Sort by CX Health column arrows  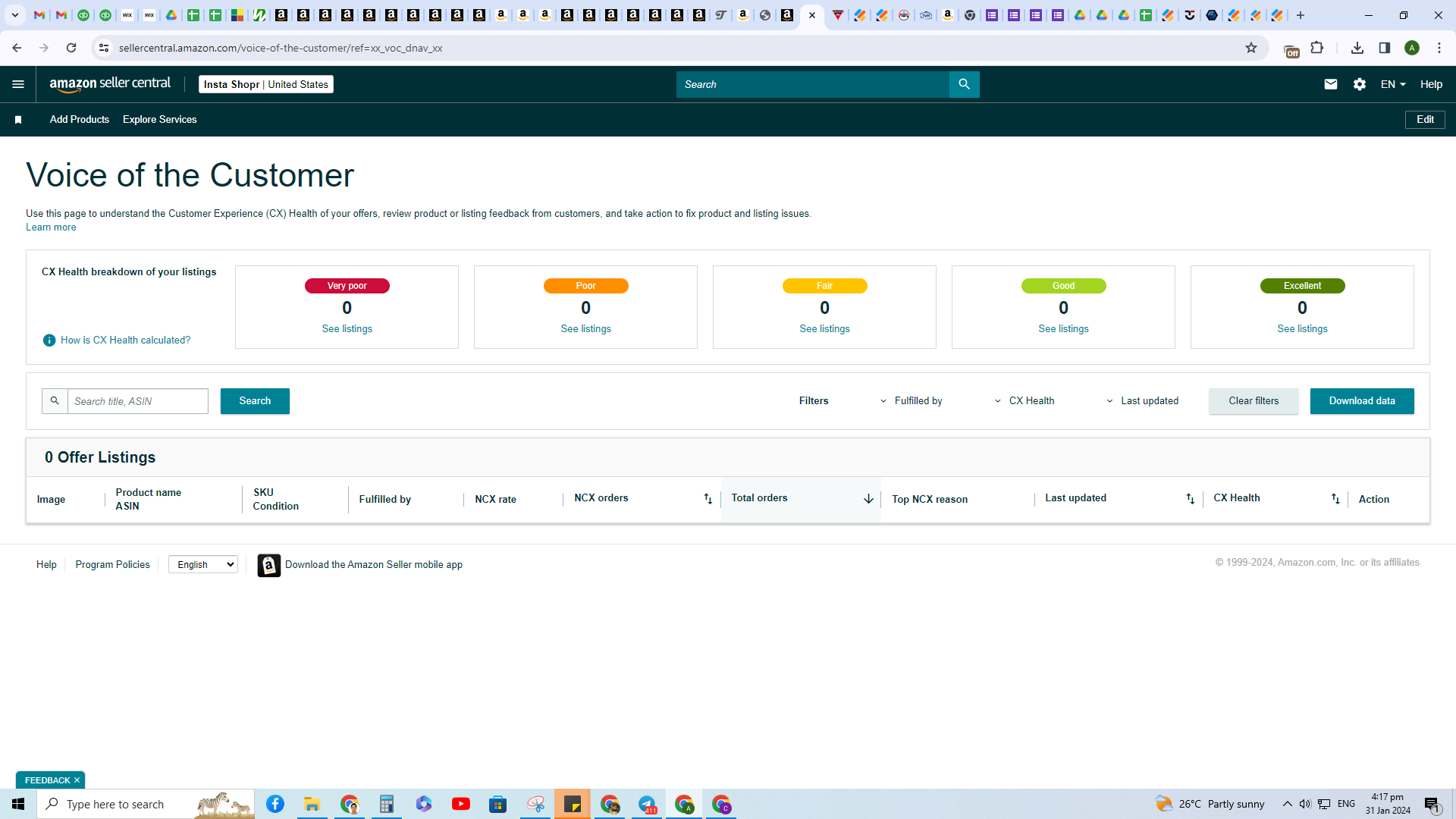pos(1335,499)
